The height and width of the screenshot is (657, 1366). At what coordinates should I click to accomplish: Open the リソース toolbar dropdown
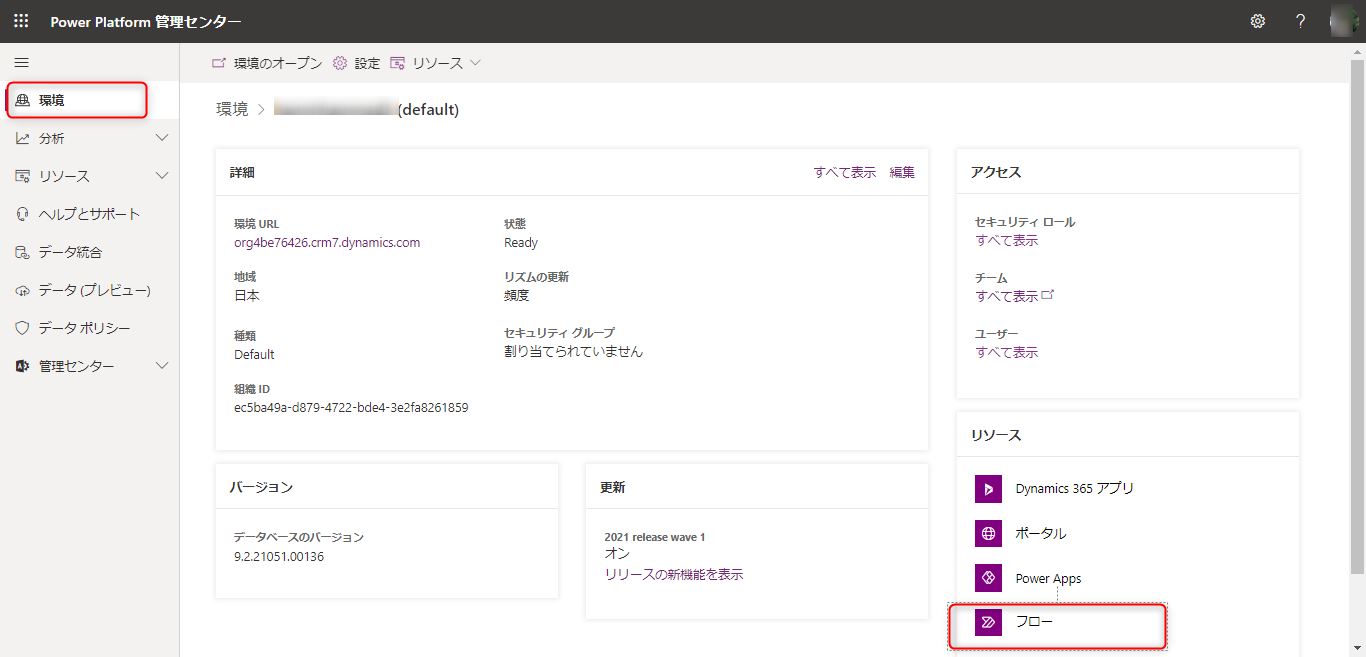pyautogui.click(x=436, y=63)
